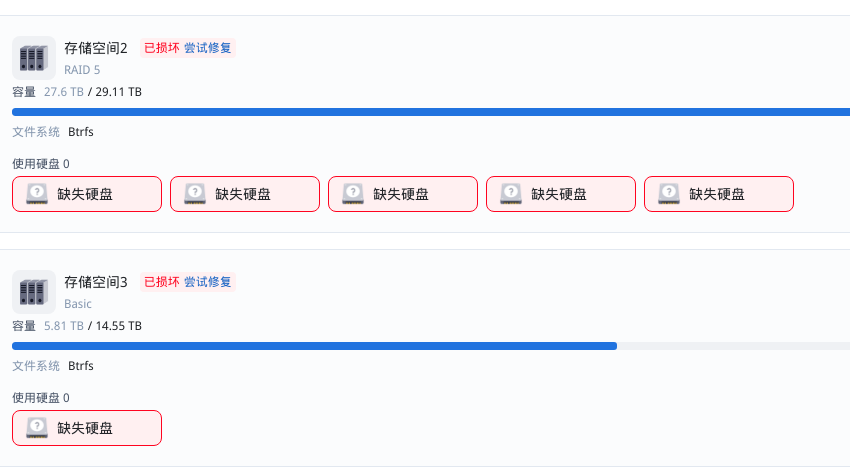Image resolution: width=850 pixels, height=475 pixels.
Task: Select the 存储空间2 title
Action: coord(96,48)
